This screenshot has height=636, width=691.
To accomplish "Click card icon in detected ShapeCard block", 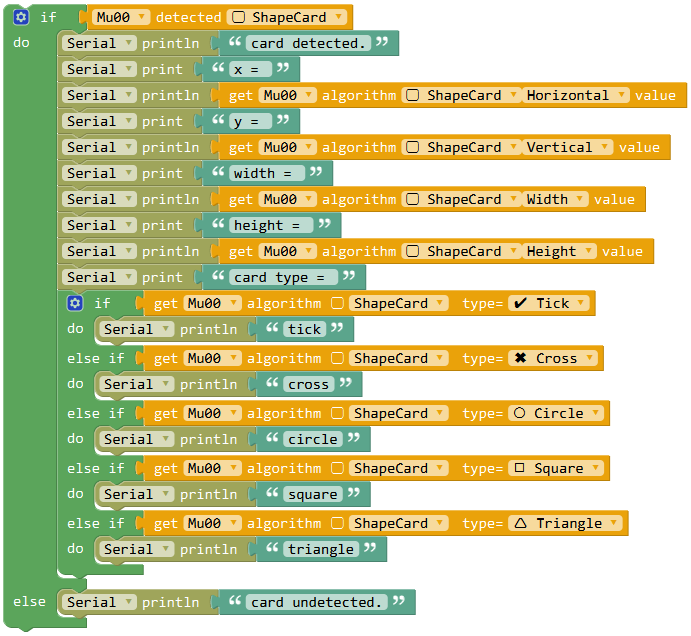I will 238,17.
